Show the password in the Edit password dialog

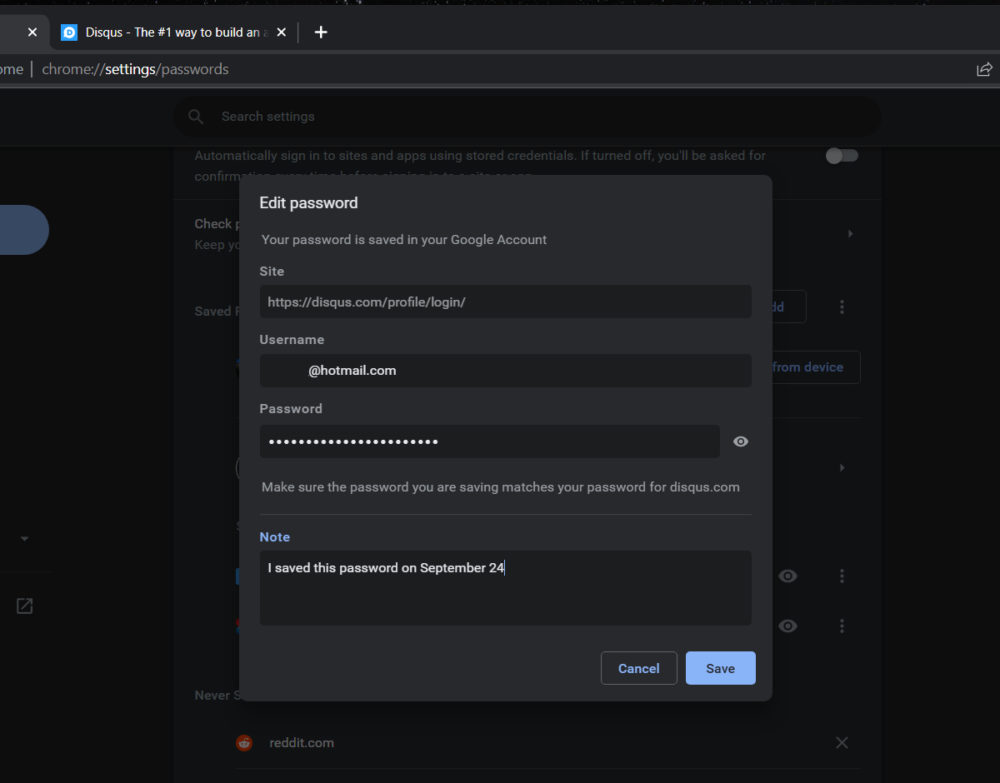[740, 441]
